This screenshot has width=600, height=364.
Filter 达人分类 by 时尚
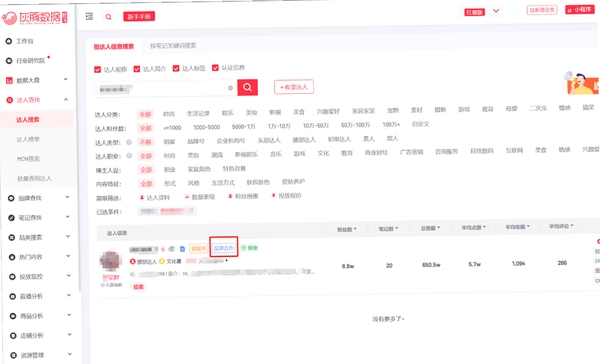pos(169,114)
